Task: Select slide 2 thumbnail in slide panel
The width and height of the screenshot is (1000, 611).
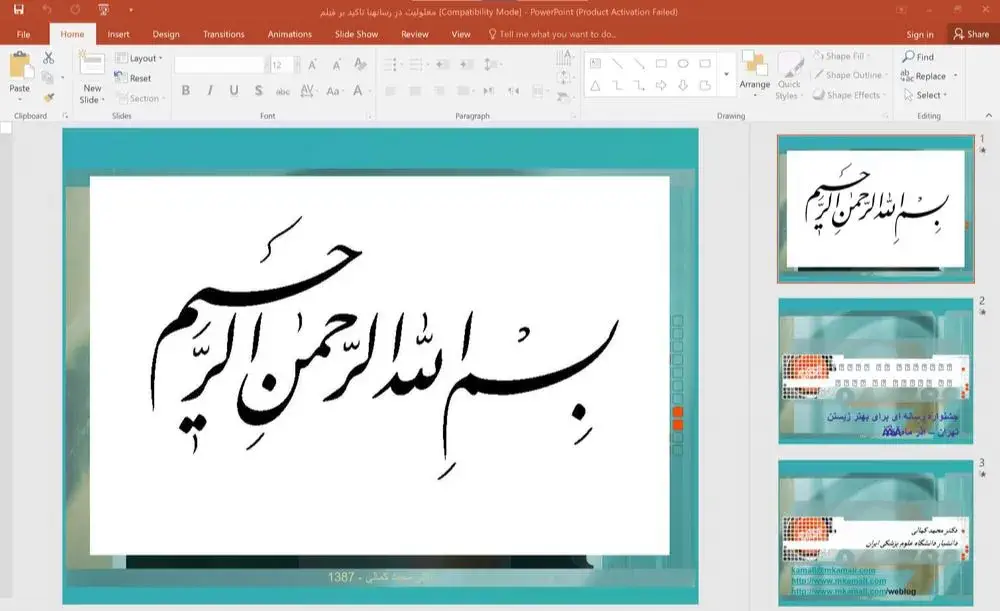Action: (x=875, y=371)
